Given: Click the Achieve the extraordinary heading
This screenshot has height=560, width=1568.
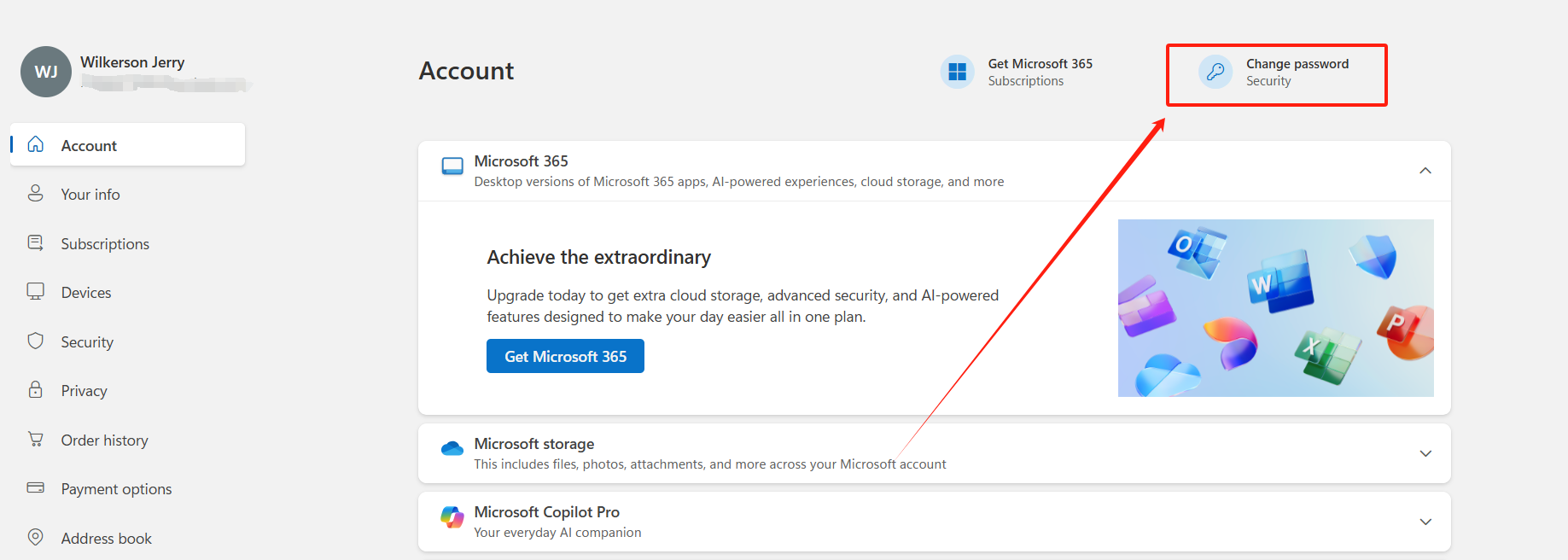Looking at the screenshot, I should [x=599, y=257].
